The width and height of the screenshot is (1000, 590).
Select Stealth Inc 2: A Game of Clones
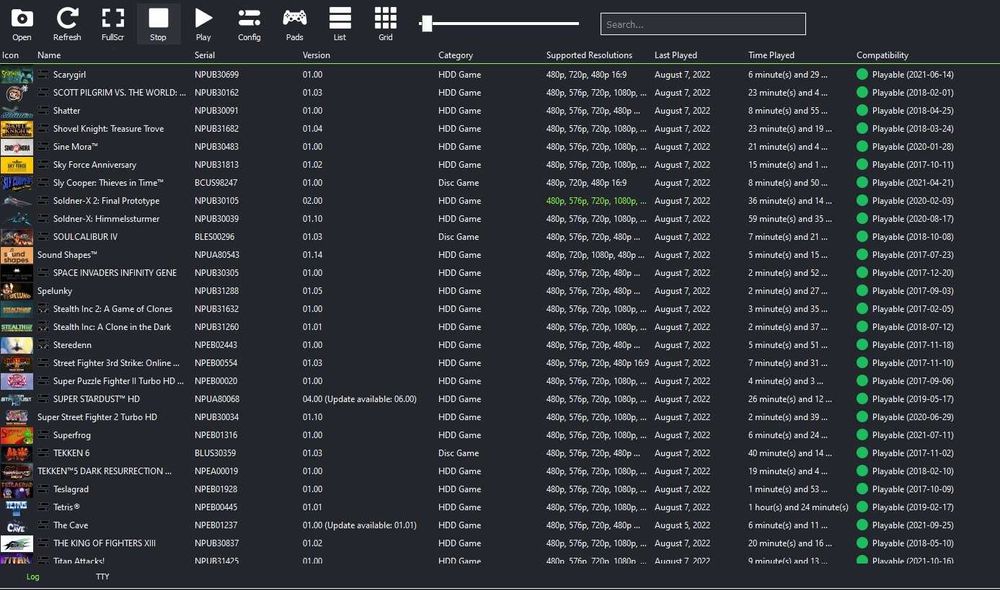(x=112, y=309)
